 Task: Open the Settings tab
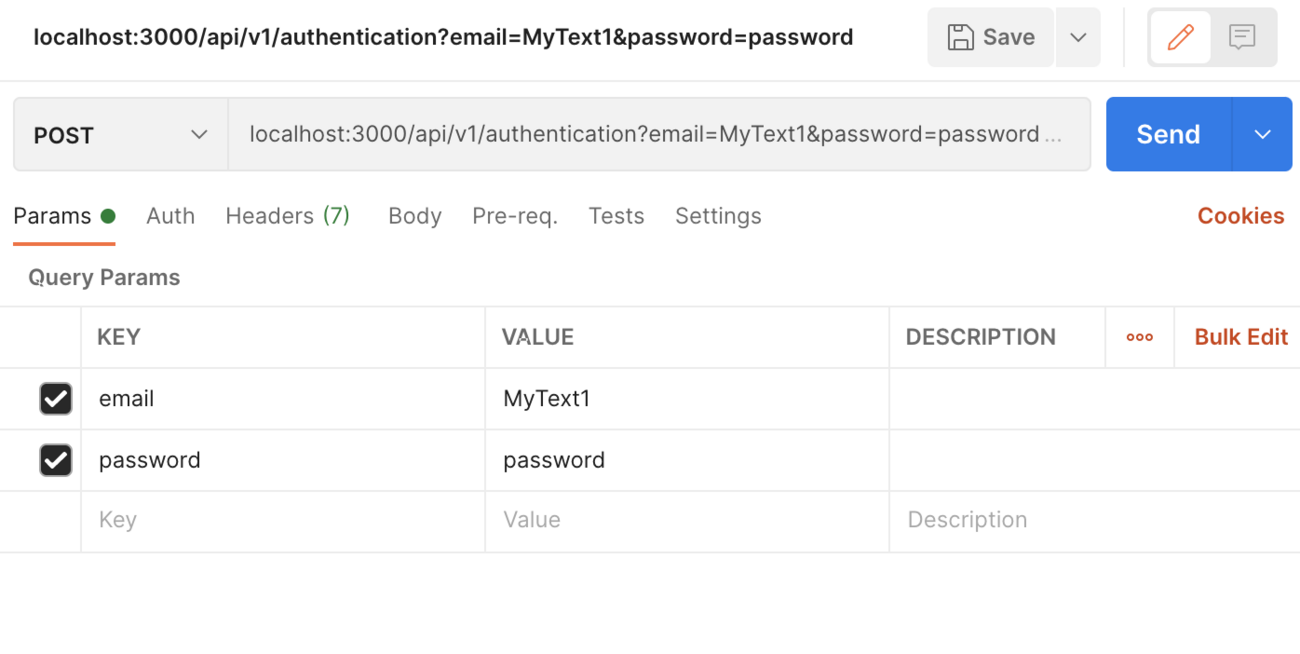pos(718,216)
